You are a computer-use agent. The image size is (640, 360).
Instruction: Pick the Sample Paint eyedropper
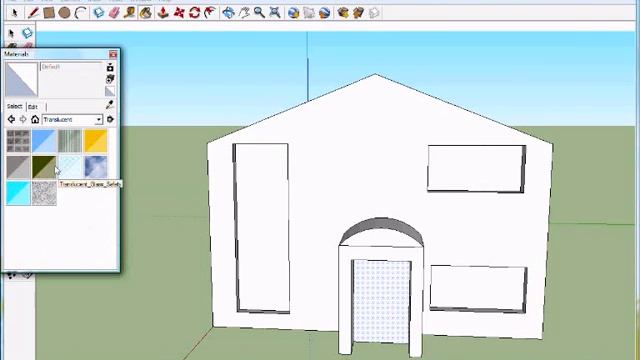tap(109, 105)
